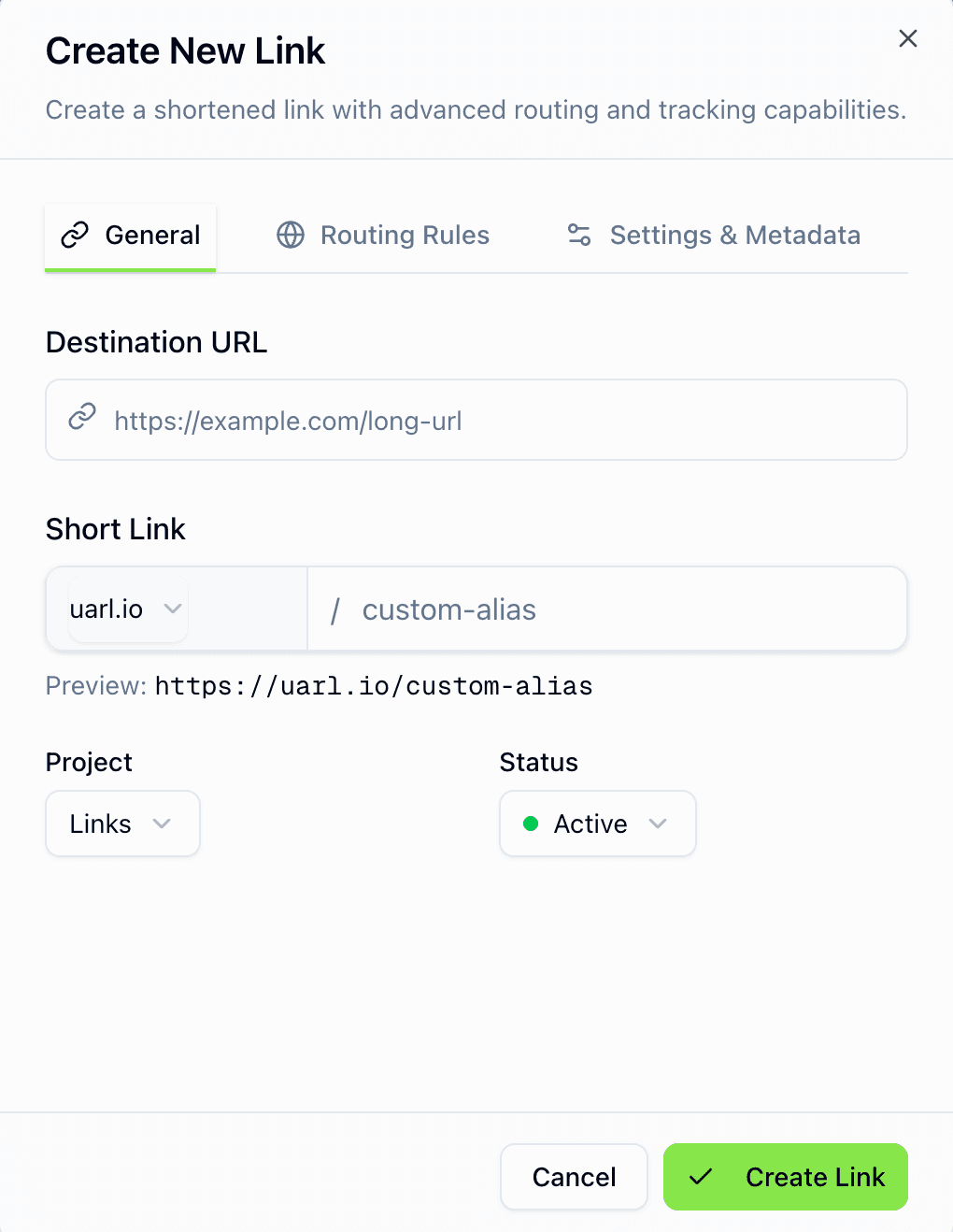Screen dimensions: 953x1232
Task: Select the General tab
Action: pyautogui.click(x=130, y=235)
